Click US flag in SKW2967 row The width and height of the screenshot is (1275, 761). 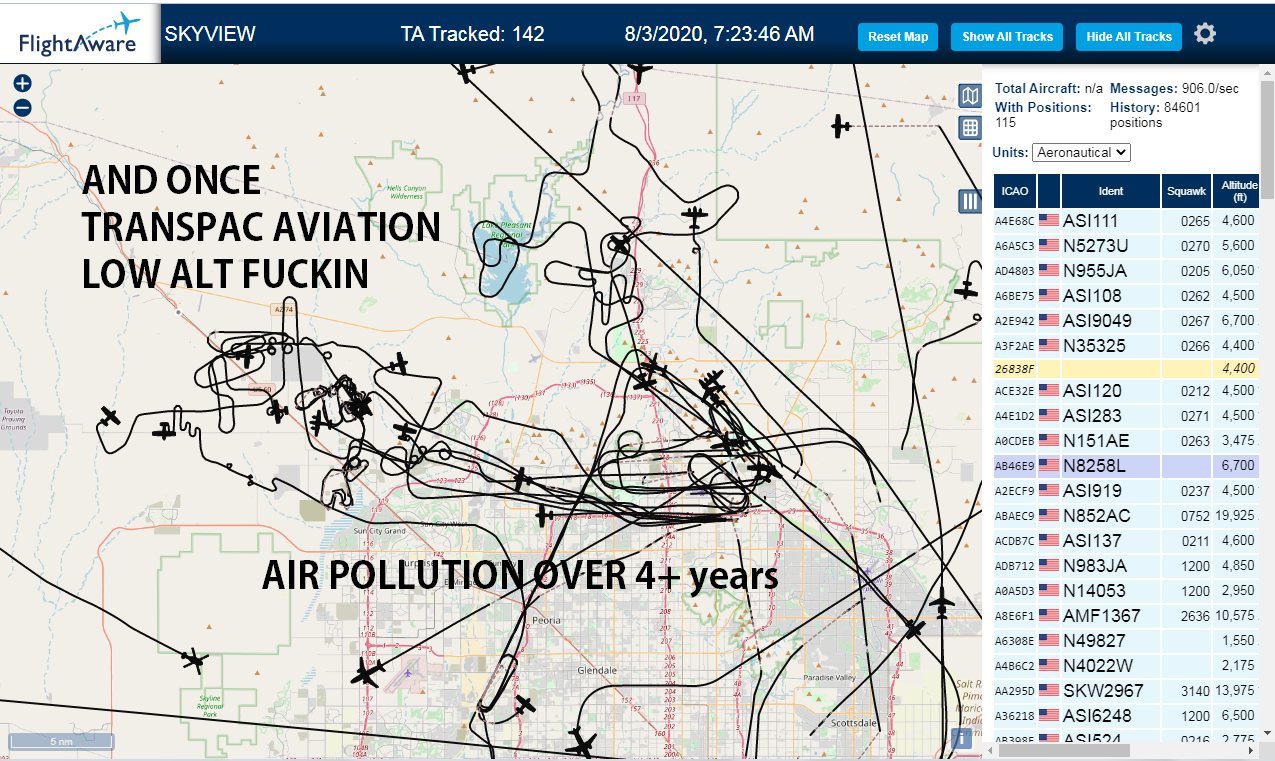tap(1049, 691)
